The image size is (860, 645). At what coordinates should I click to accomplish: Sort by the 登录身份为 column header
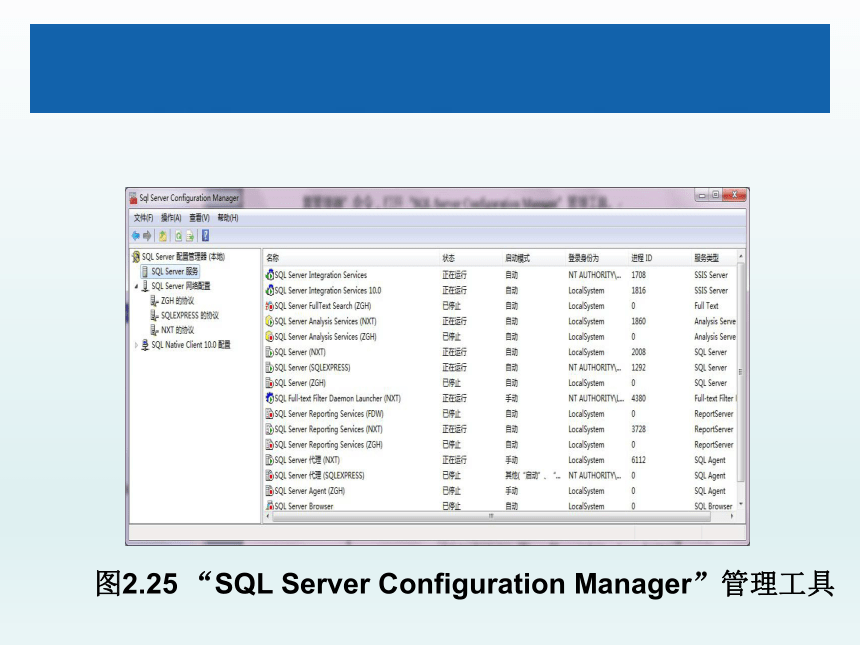point(597,258)
